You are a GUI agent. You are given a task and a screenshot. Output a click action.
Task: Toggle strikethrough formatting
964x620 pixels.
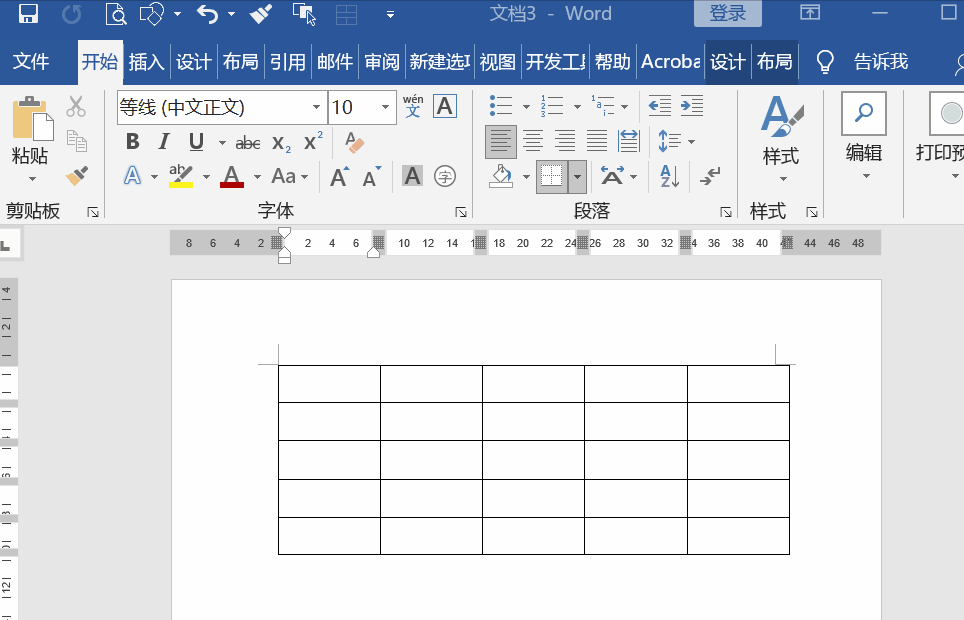click(248, 143)
